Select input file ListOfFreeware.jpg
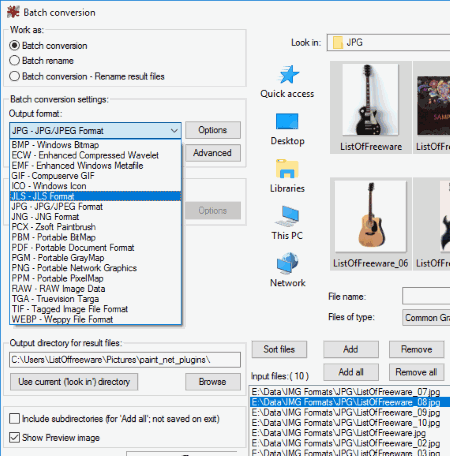 click(x=350, y=433)
